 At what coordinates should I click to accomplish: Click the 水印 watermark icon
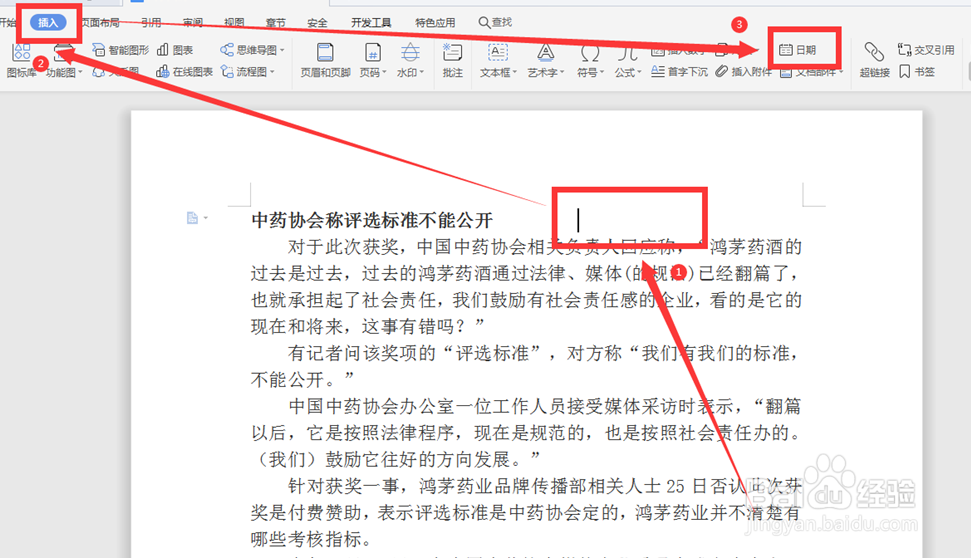[x=410, y=53]
